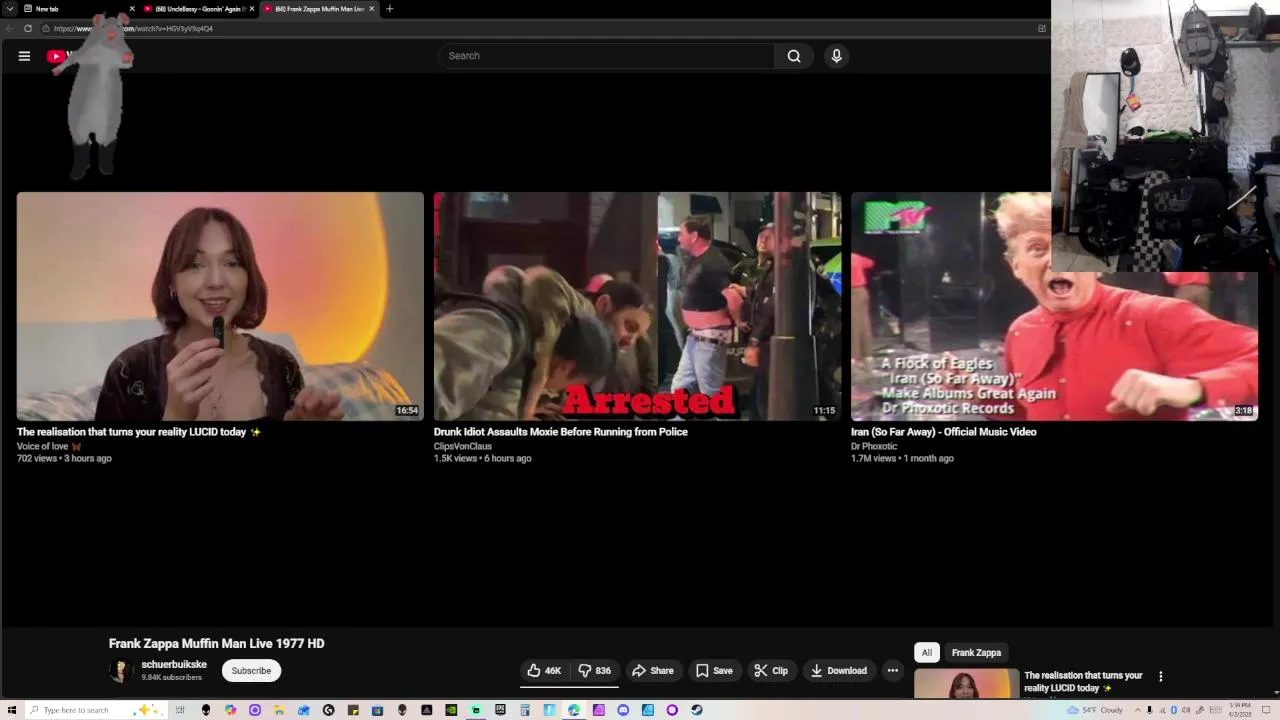Open the clock and date flyout
The image size is (1280, 720).
[x=1240, y=710]
